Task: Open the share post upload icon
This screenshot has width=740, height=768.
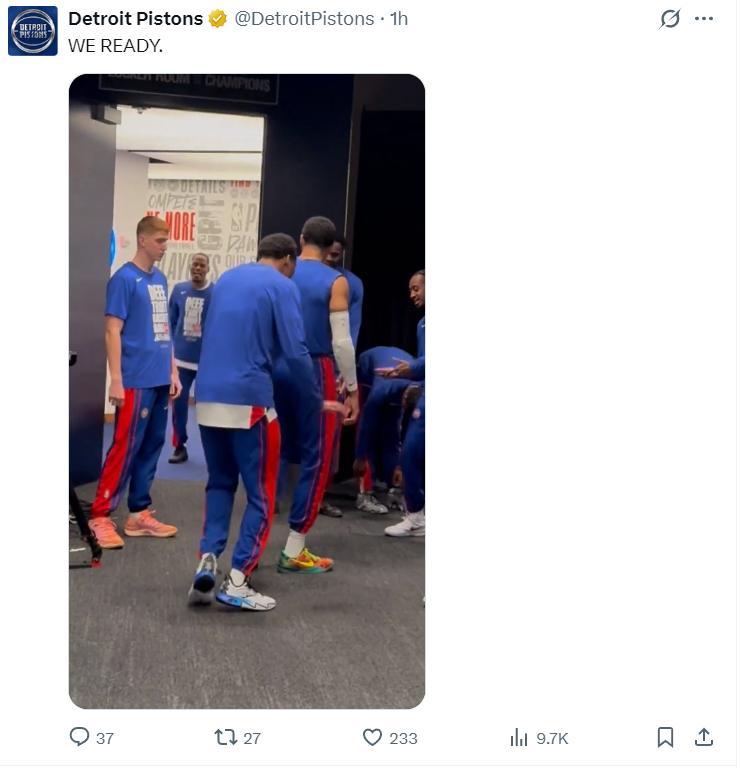Action: pos(704,738)
